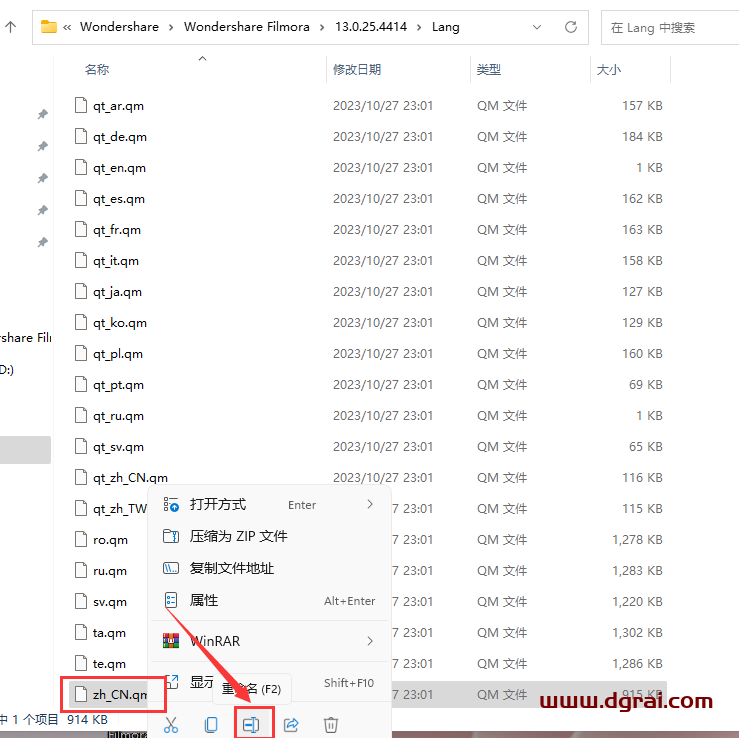Click the Cut scissors icon in context menu
The image size is (739, 738).
[x=171, y=724]
